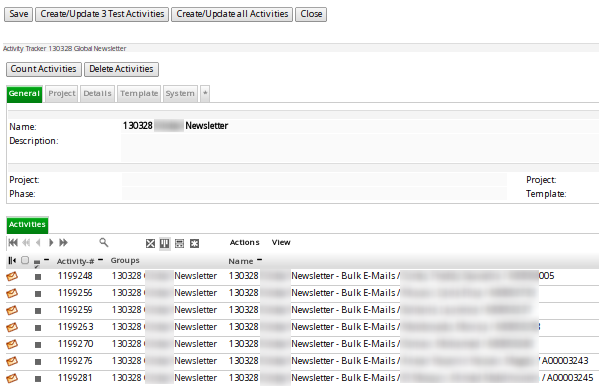Open envelope icon for activity 1199259
Image resolution: width=599 pixels, height=386 pixels.
coord(12,310)
